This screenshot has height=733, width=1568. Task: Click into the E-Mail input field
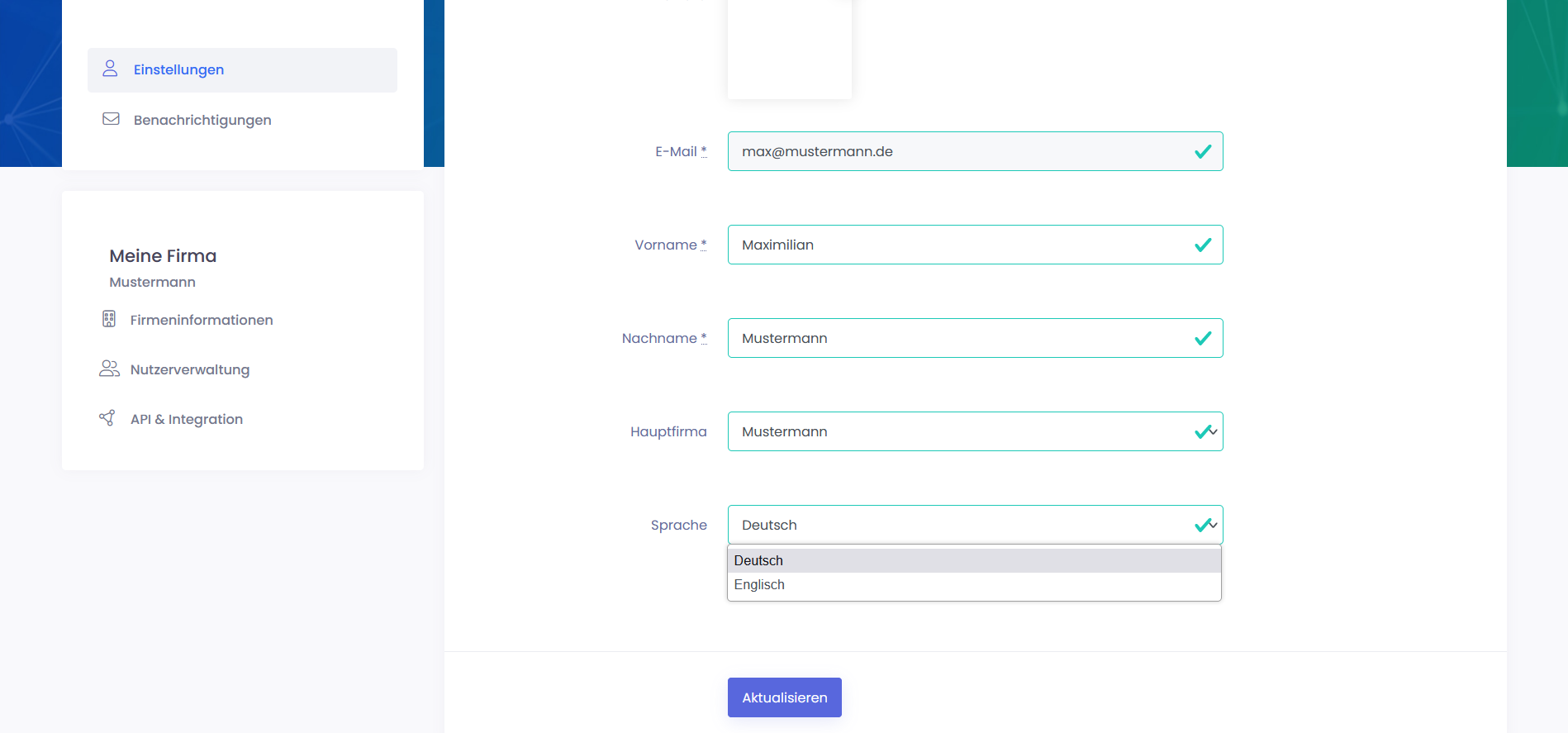958,151
